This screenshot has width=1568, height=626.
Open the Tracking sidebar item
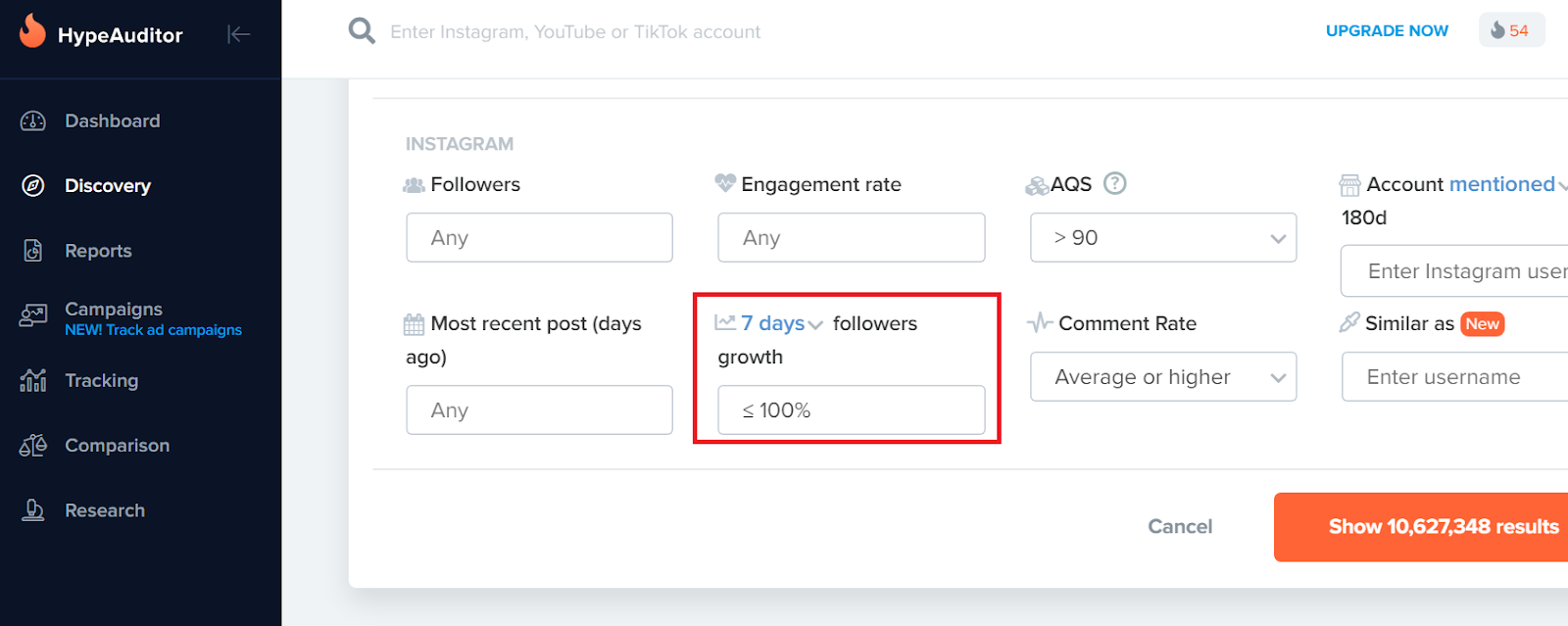click(101, 381)
